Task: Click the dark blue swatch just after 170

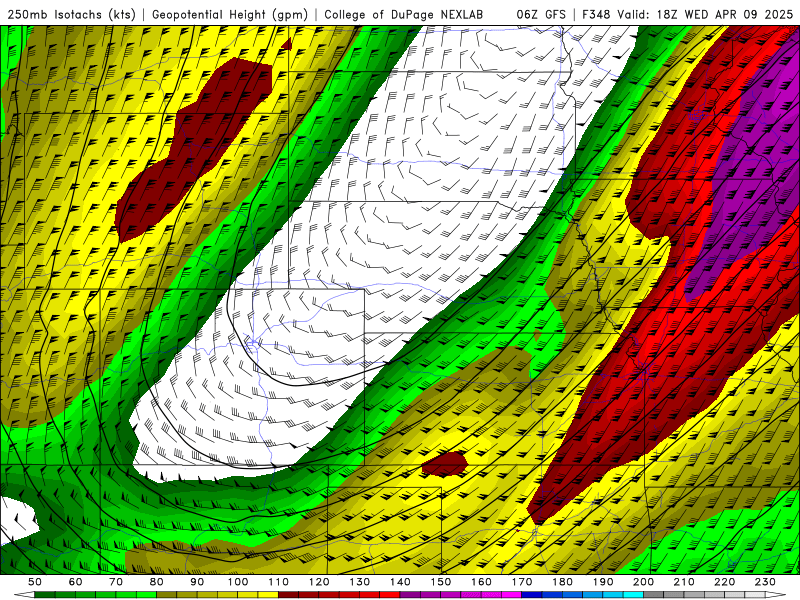Action: tap(532, 594)
